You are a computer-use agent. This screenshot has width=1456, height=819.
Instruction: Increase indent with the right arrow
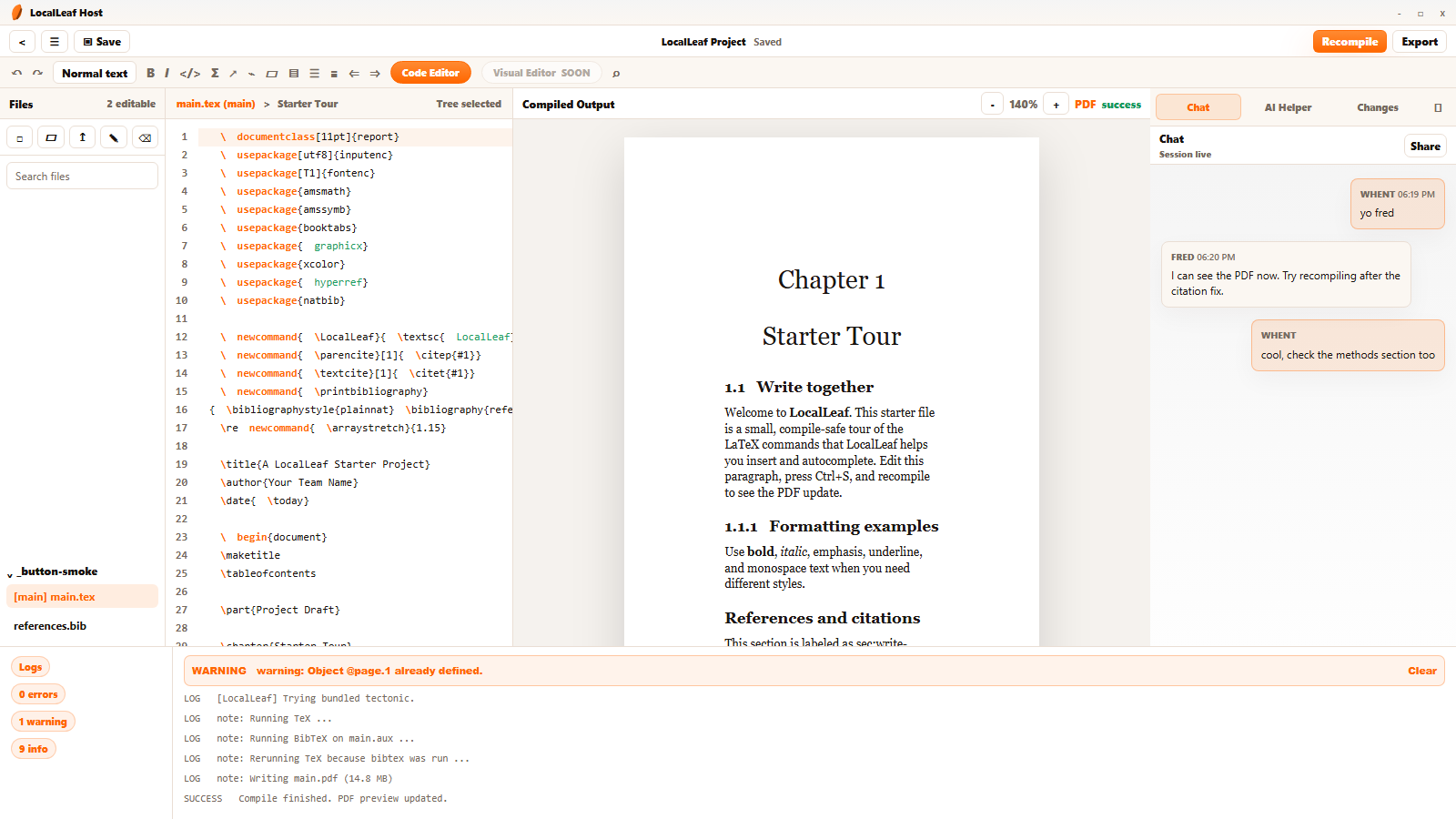click(375, 74)
